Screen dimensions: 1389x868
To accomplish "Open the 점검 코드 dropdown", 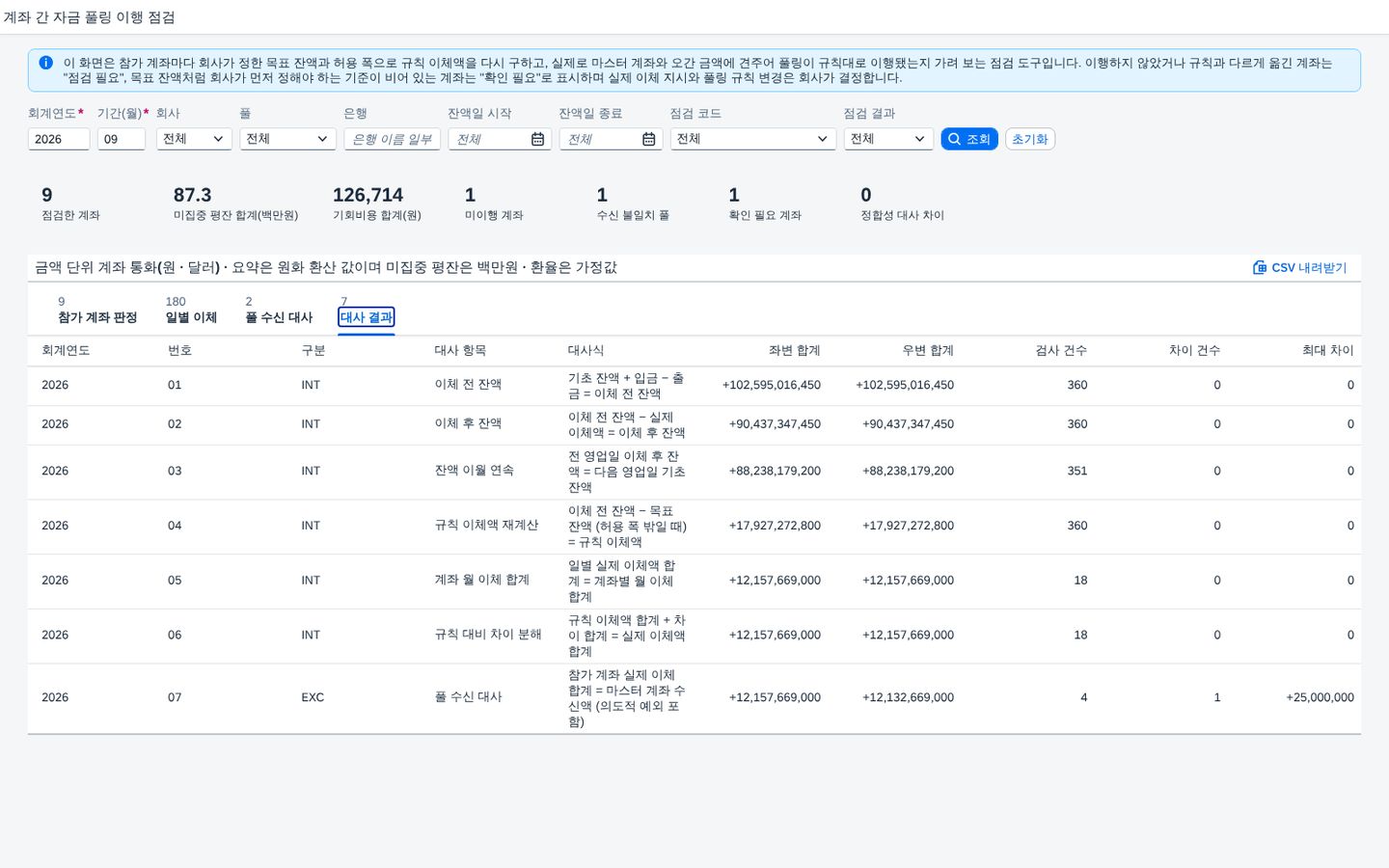I will point(753,139).
